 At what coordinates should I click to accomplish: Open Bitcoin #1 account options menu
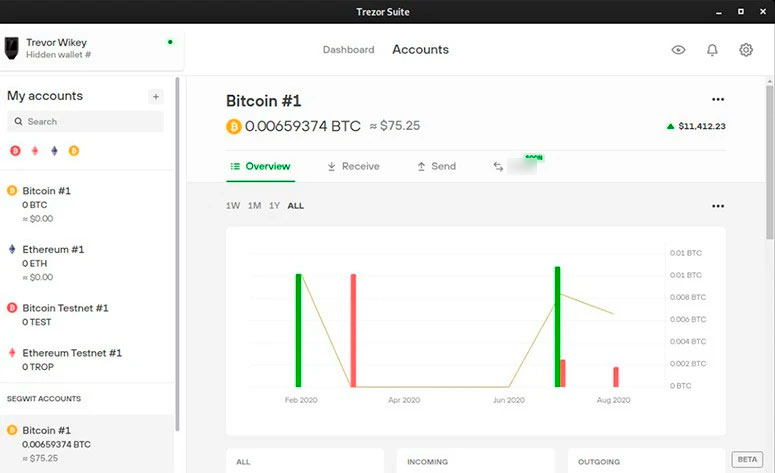pyautogui.click(x=717, y=100)
